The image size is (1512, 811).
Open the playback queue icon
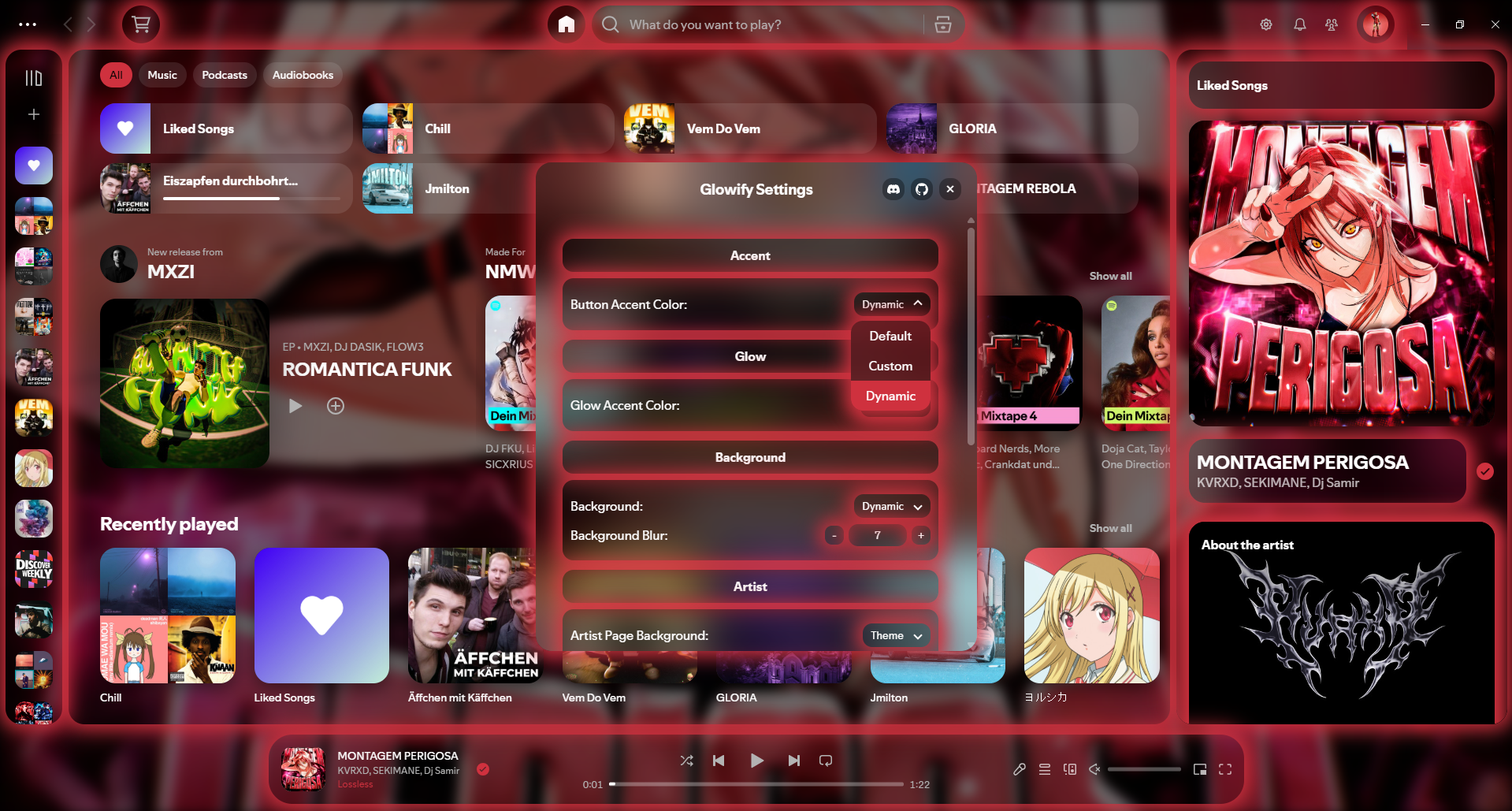(x=1044, y=768)
